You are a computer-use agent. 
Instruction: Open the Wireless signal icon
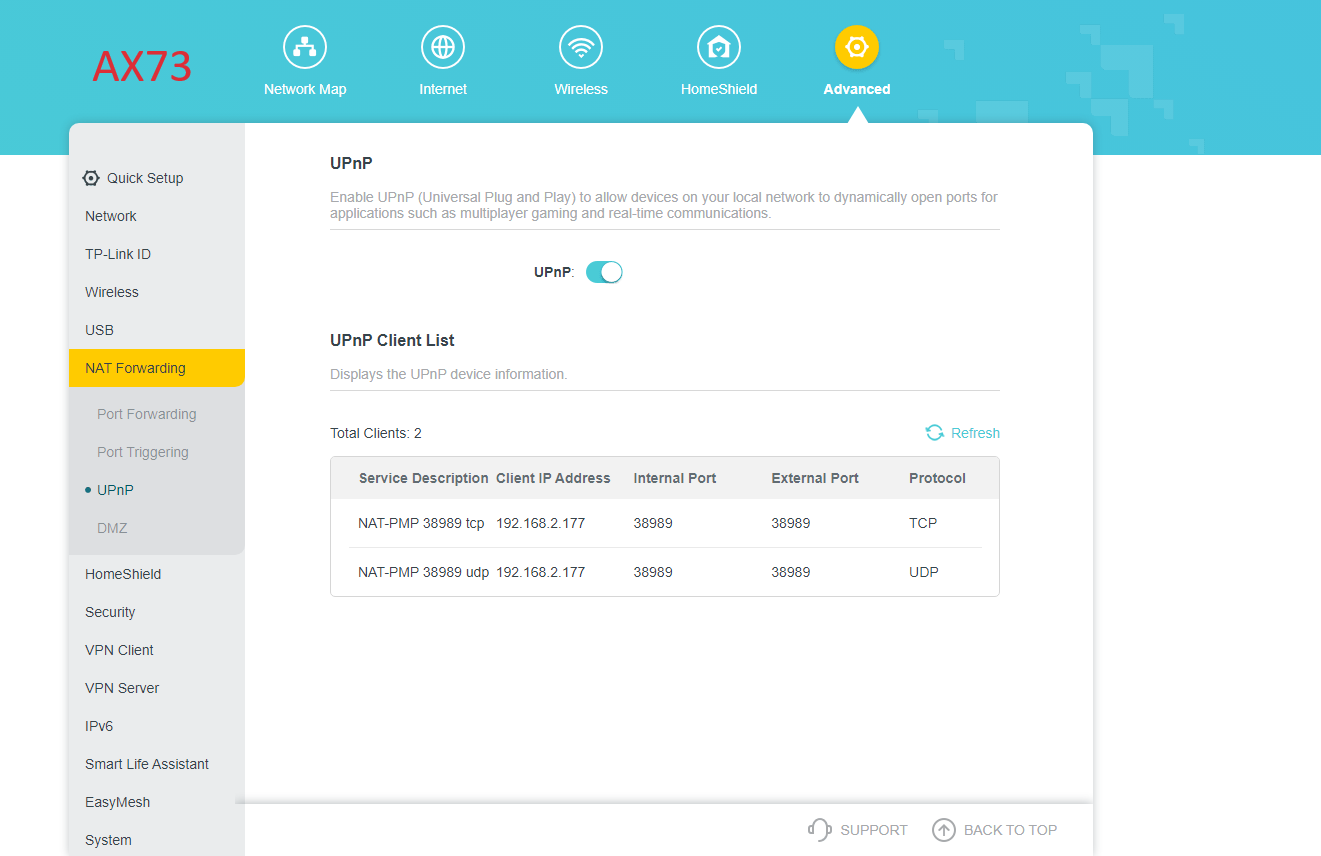581,47
